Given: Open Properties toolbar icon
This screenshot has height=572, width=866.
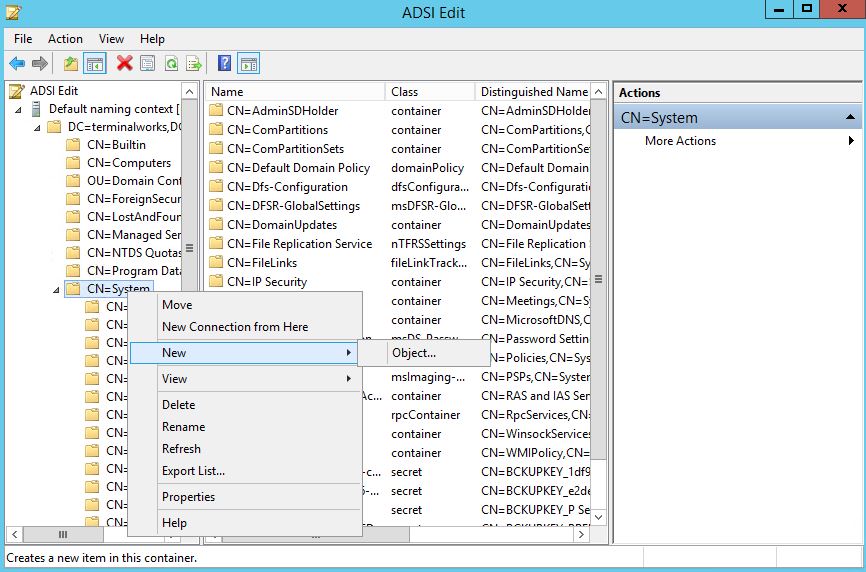Looking at the screenshot, I should pyautogui.click(x=147, y=63).
